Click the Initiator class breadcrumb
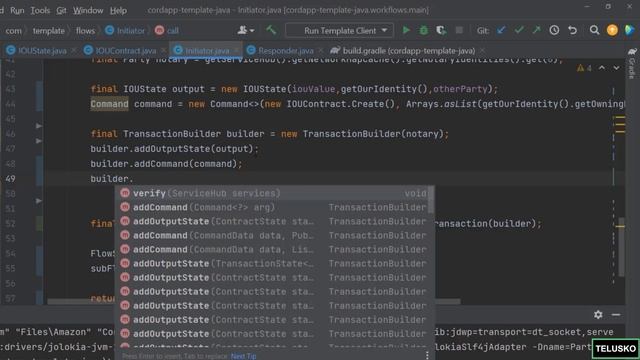Screen dimensions: 640x360 click(x=125, y=31)
